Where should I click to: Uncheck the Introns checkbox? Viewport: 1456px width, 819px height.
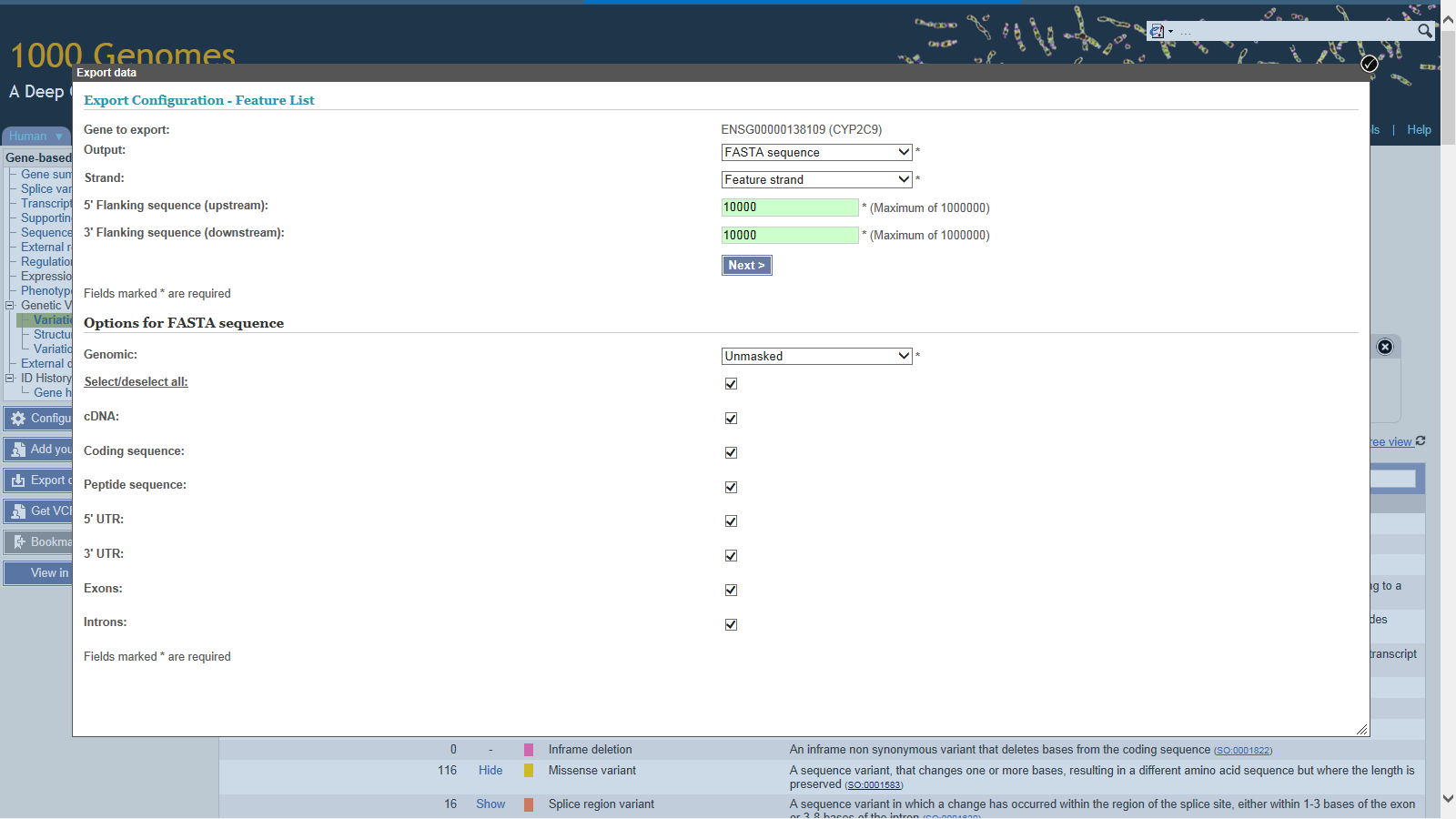click(x=731, y=625)
